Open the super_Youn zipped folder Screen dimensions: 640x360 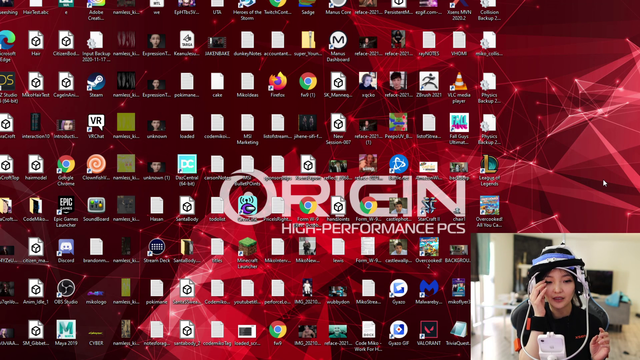pos(308,40)
